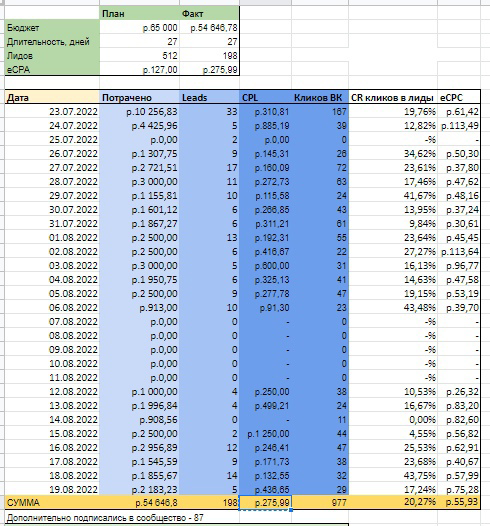Select the Дополнительно подписались в сообщество note

[x=105, y=517]
